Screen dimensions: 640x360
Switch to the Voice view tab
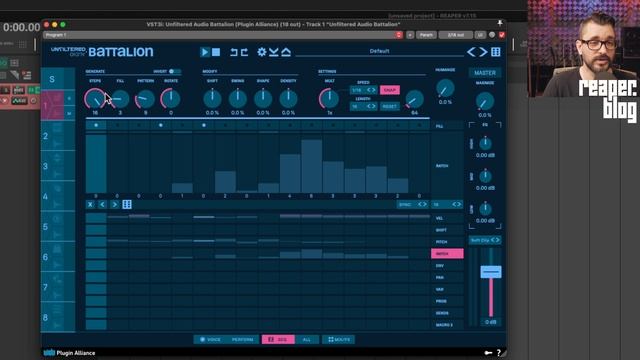coord(210,339)
